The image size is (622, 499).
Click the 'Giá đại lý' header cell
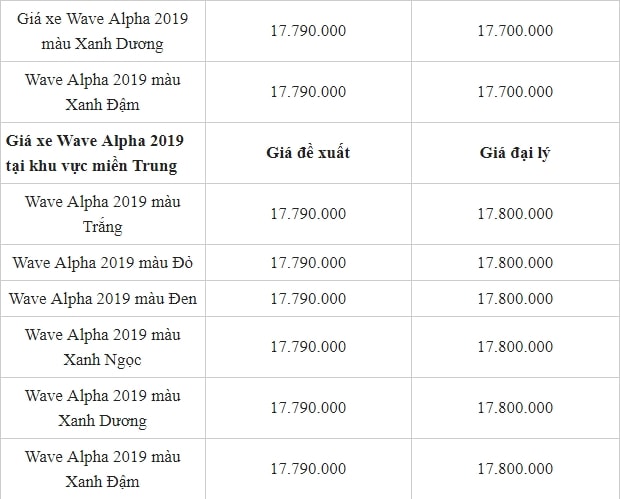click(515, 153)
